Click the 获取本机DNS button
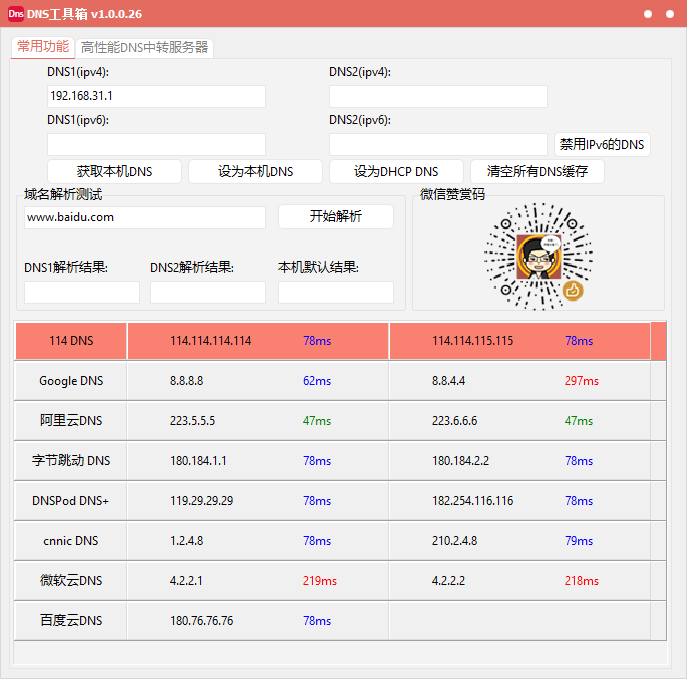687x679 pixels. point(114,171)
